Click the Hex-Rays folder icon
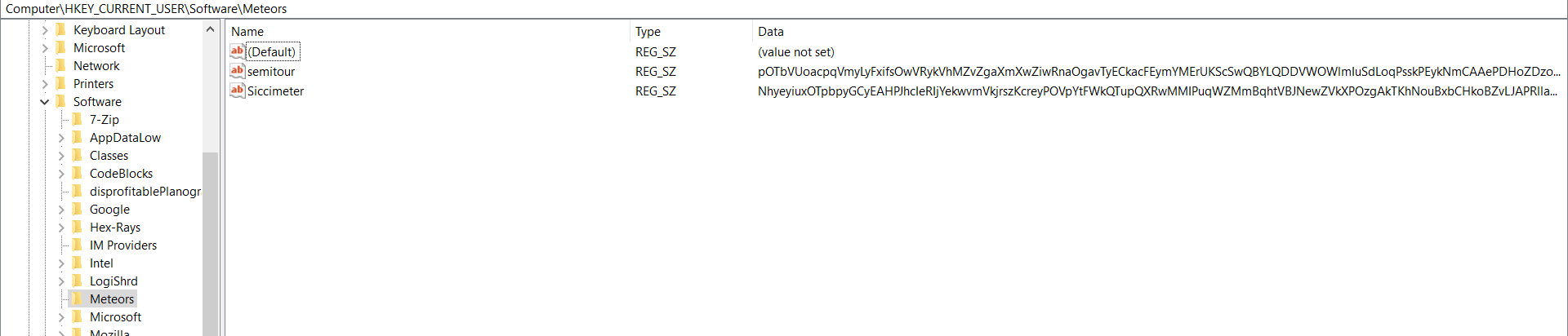Screen dimensions: 1568x336 click(78, 227)
